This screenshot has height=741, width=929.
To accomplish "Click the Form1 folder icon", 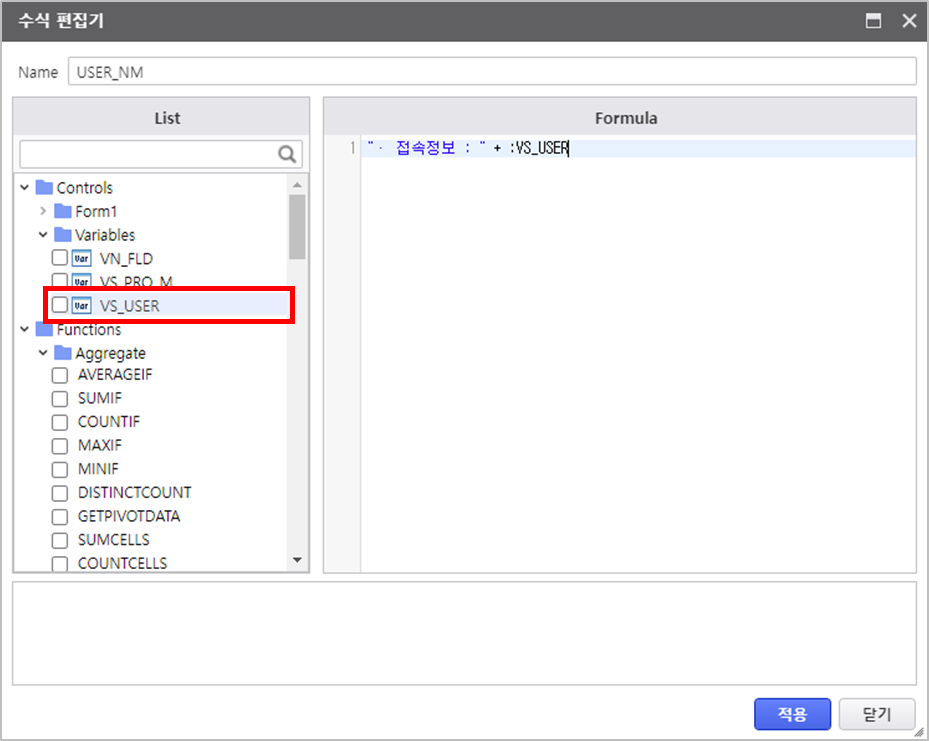I will coord(63,211).
